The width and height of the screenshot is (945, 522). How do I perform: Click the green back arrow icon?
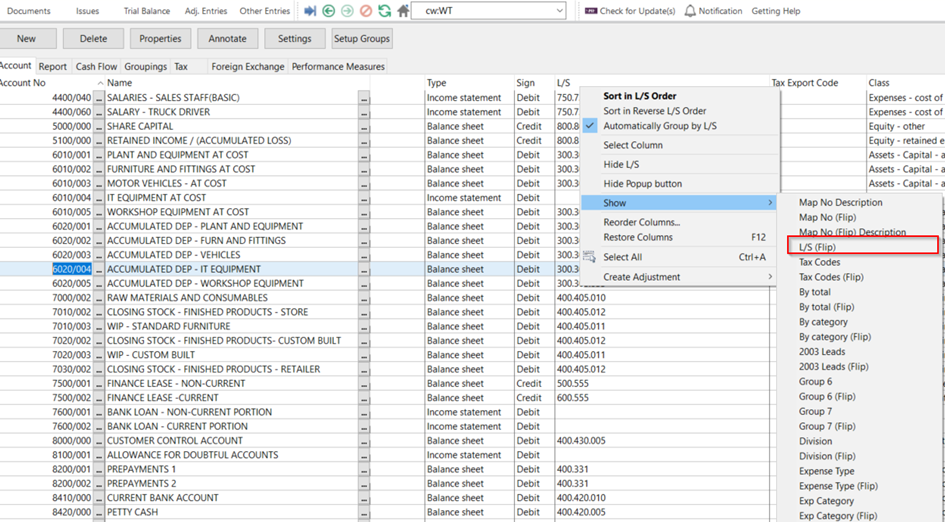pos(328,11)
